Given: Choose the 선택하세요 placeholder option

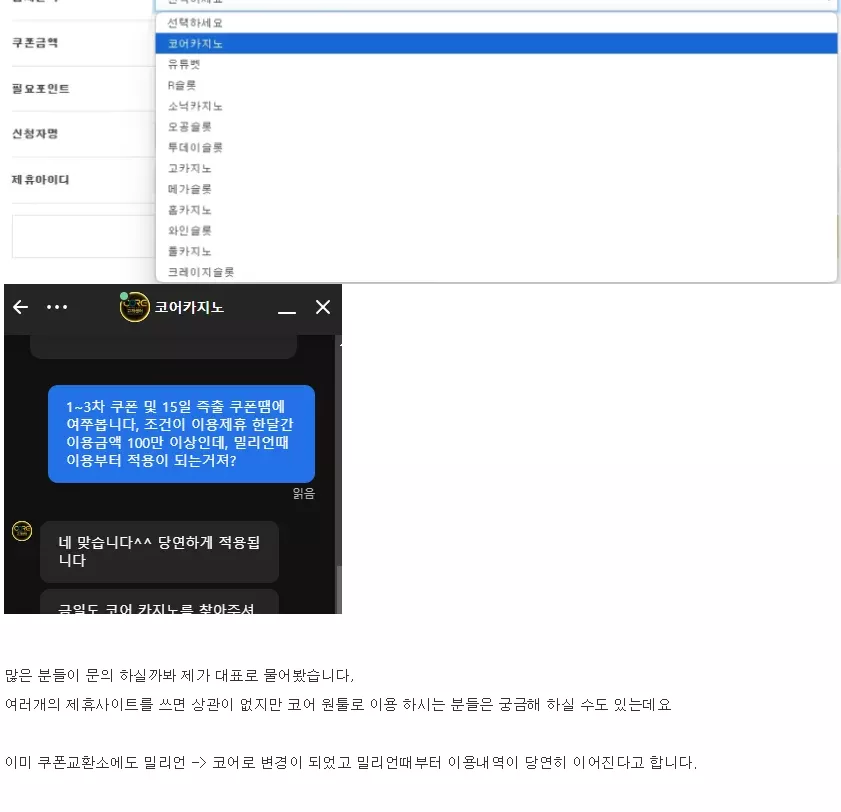Looking at the screenshot, I should pos(496,23).
